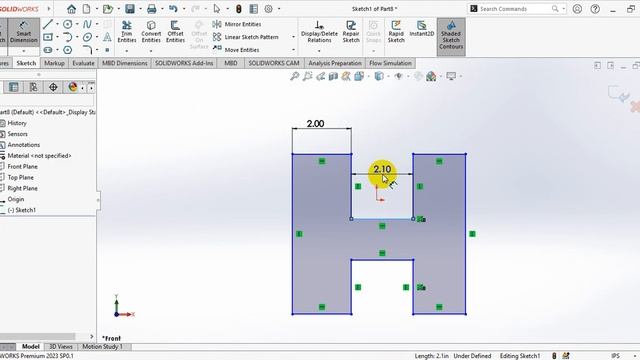The height and width of the screenshot is (360, 640).
Task: Expand the SOLIDWORKS menu flyout arrow
Action: point(49,8)
